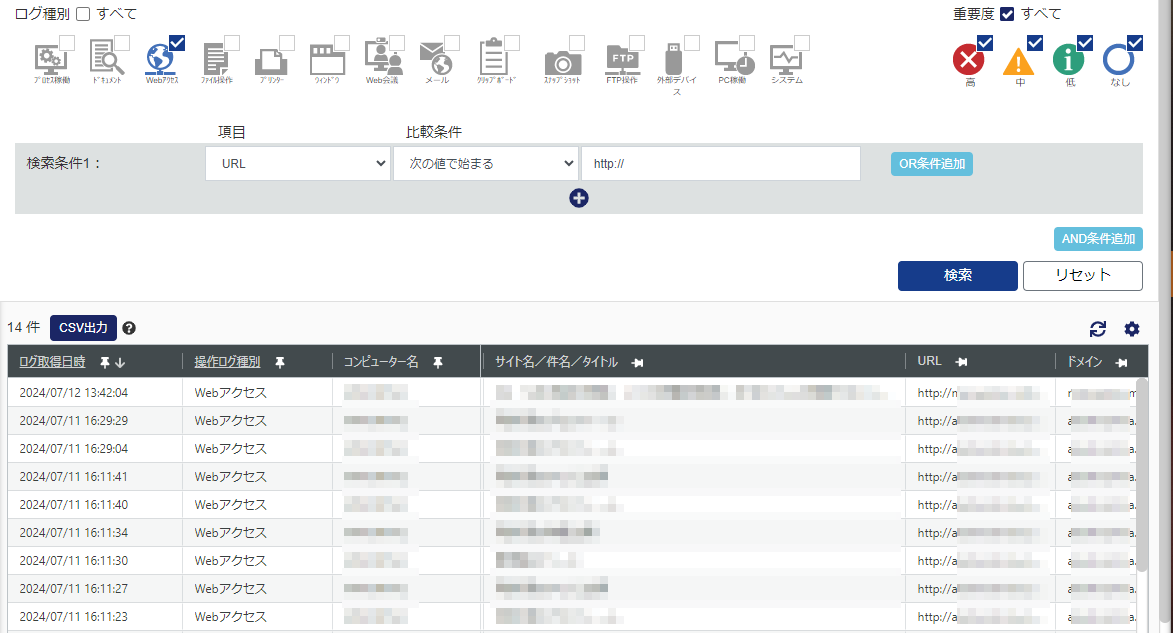Select the システム log type icon

point(787,60)
